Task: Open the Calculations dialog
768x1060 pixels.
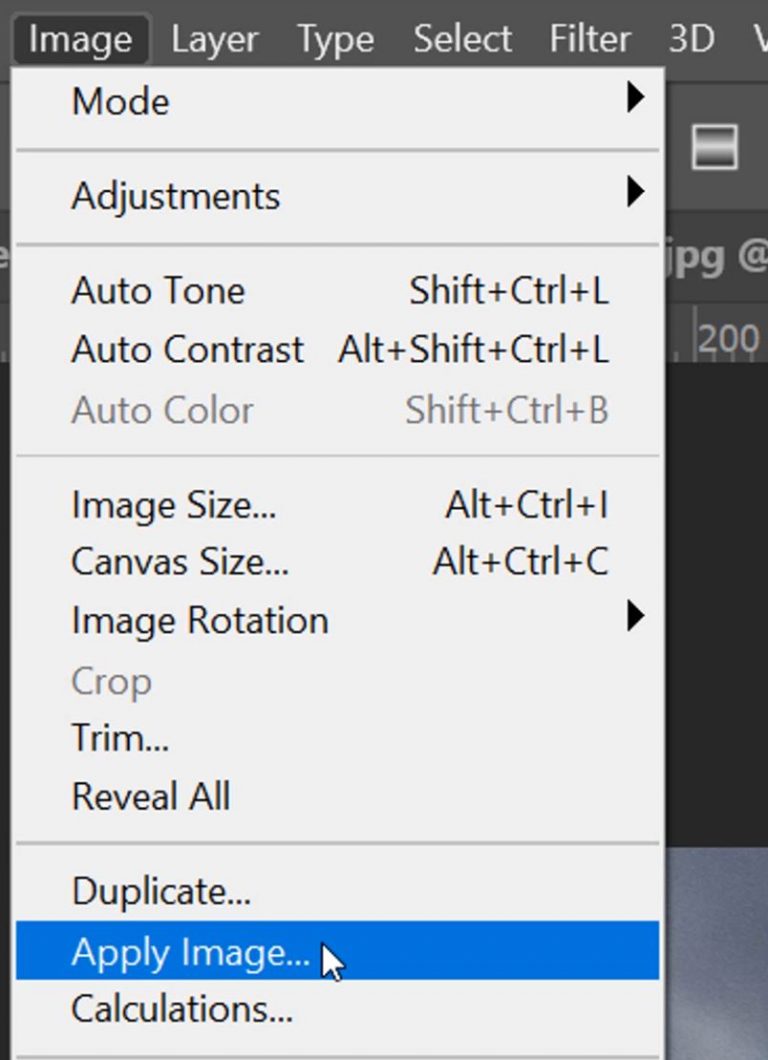Action: click(180, 1008)
